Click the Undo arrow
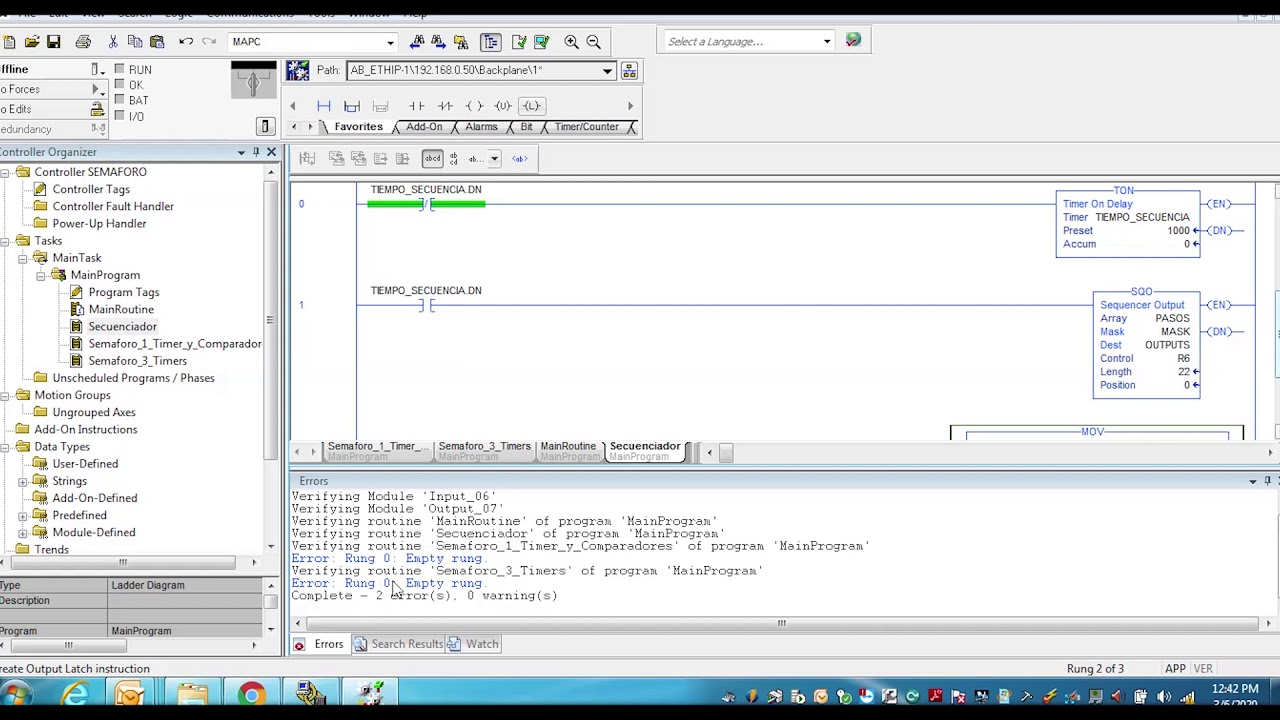Viewport: 1280px width, 720px height. point(186,42)
